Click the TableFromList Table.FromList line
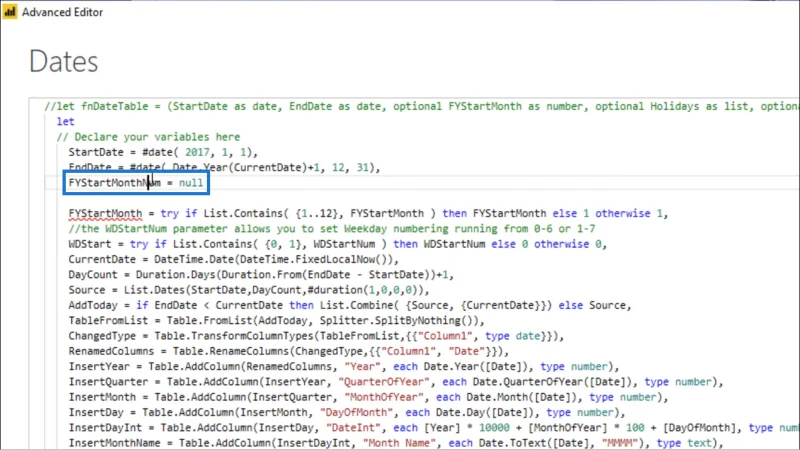Viewport: 800px width, 450px height. click(276, 320)
